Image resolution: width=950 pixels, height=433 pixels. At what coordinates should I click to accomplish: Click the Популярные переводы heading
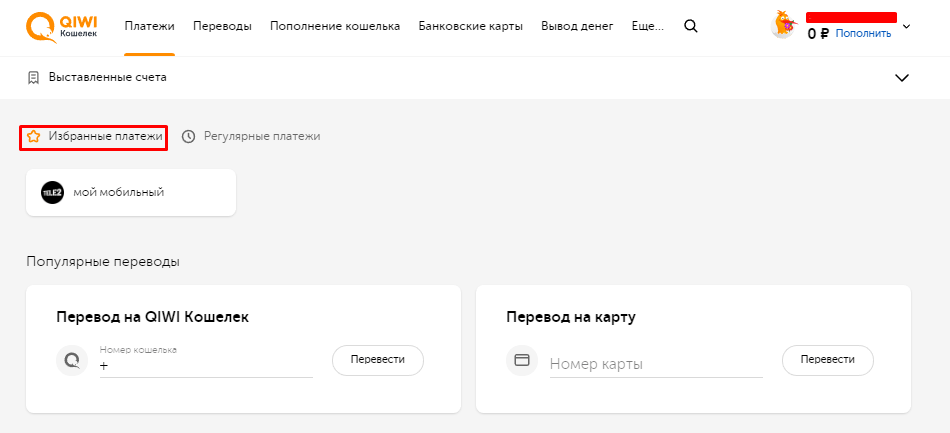103,262
